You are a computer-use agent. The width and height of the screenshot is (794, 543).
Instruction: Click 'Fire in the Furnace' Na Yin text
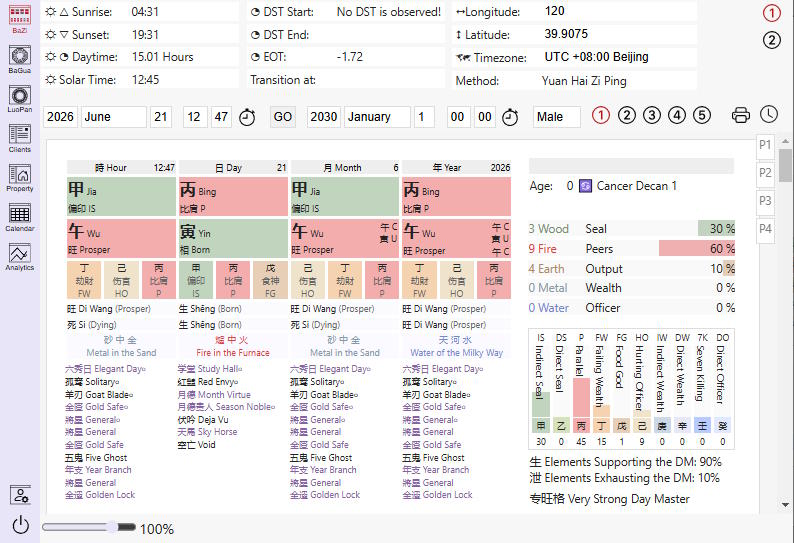click(x=233, y=353)
